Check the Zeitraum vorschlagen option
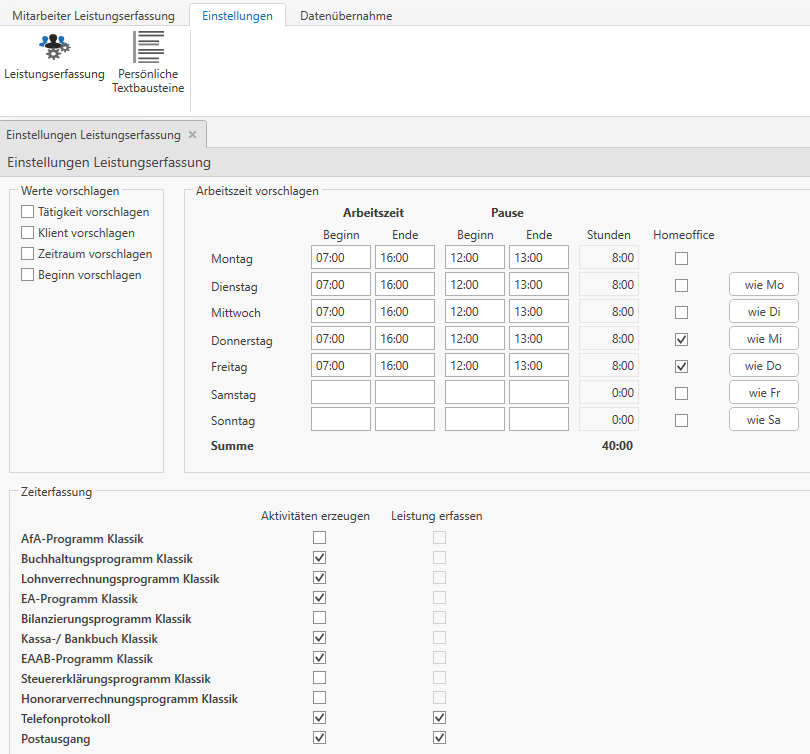810x754 pixels. [x=28, y=254]
